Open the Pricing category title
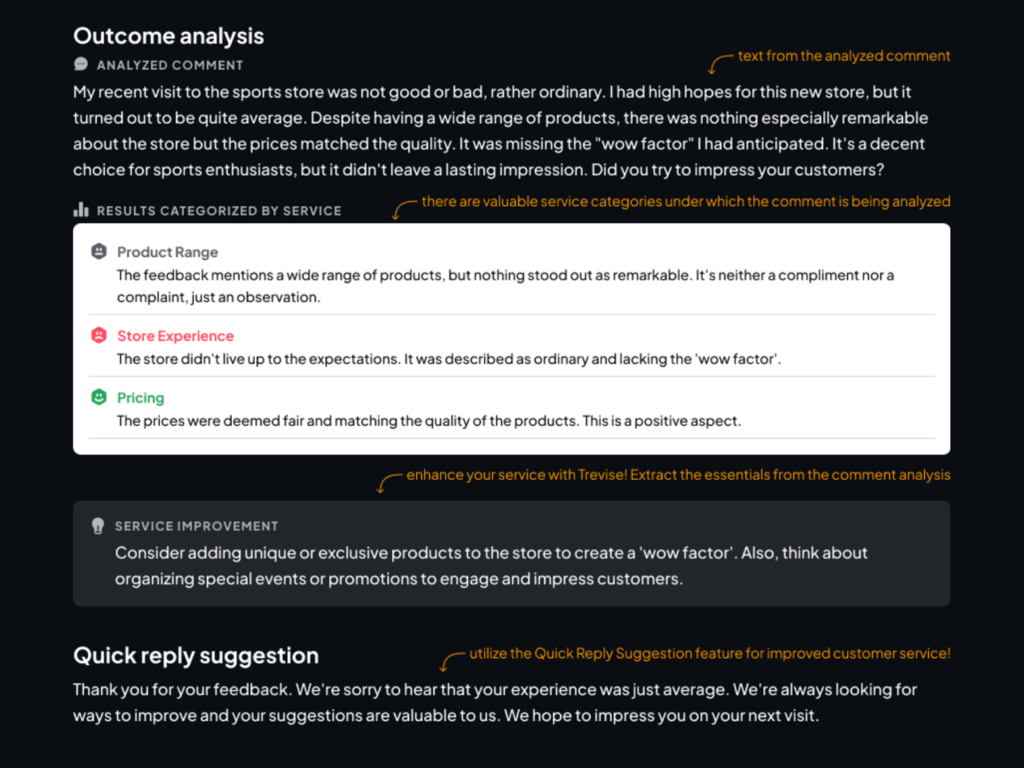 coord(140,398)
